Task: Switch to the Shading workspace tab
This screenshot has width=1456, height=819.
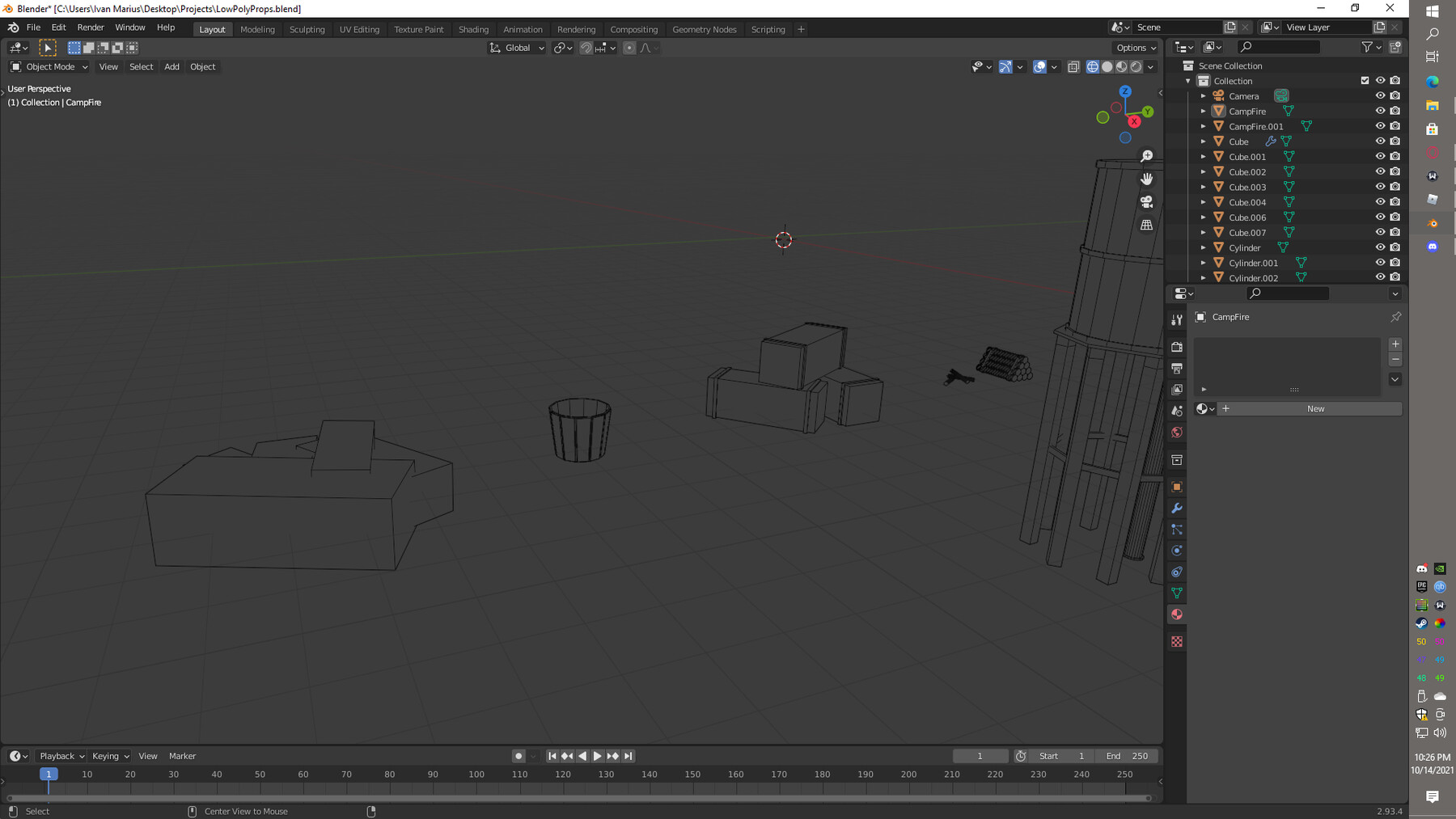Action: coord(474,29)
